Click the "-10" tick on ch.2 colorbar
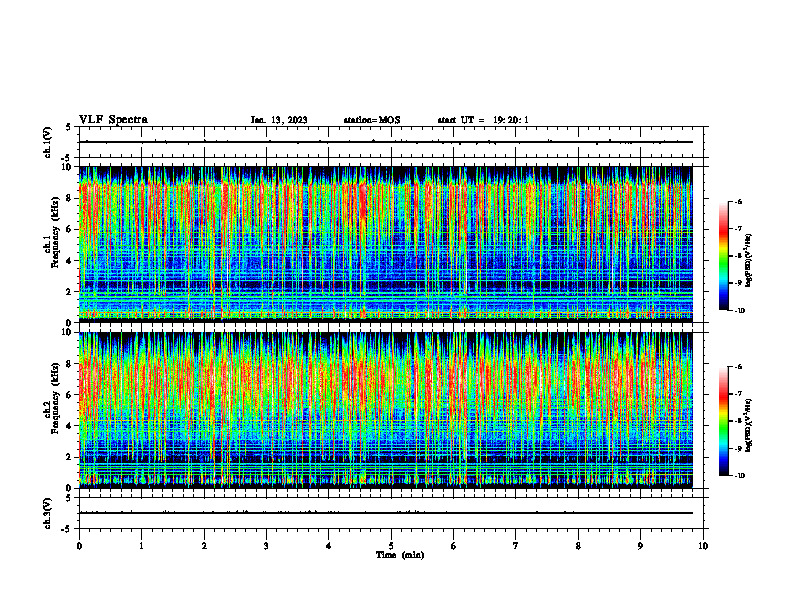792x612 pixels. 740,476
